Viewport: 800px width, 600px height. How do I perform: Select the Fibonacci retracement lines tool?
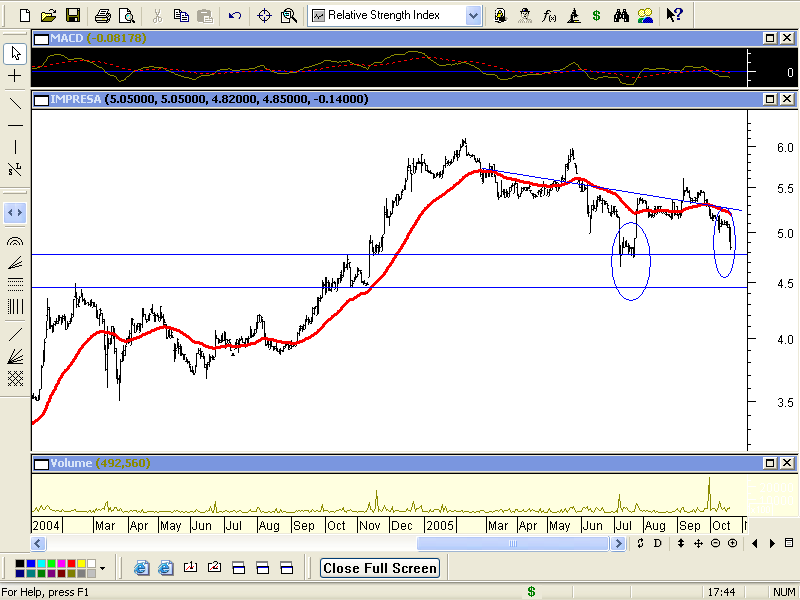click(15, 284)
